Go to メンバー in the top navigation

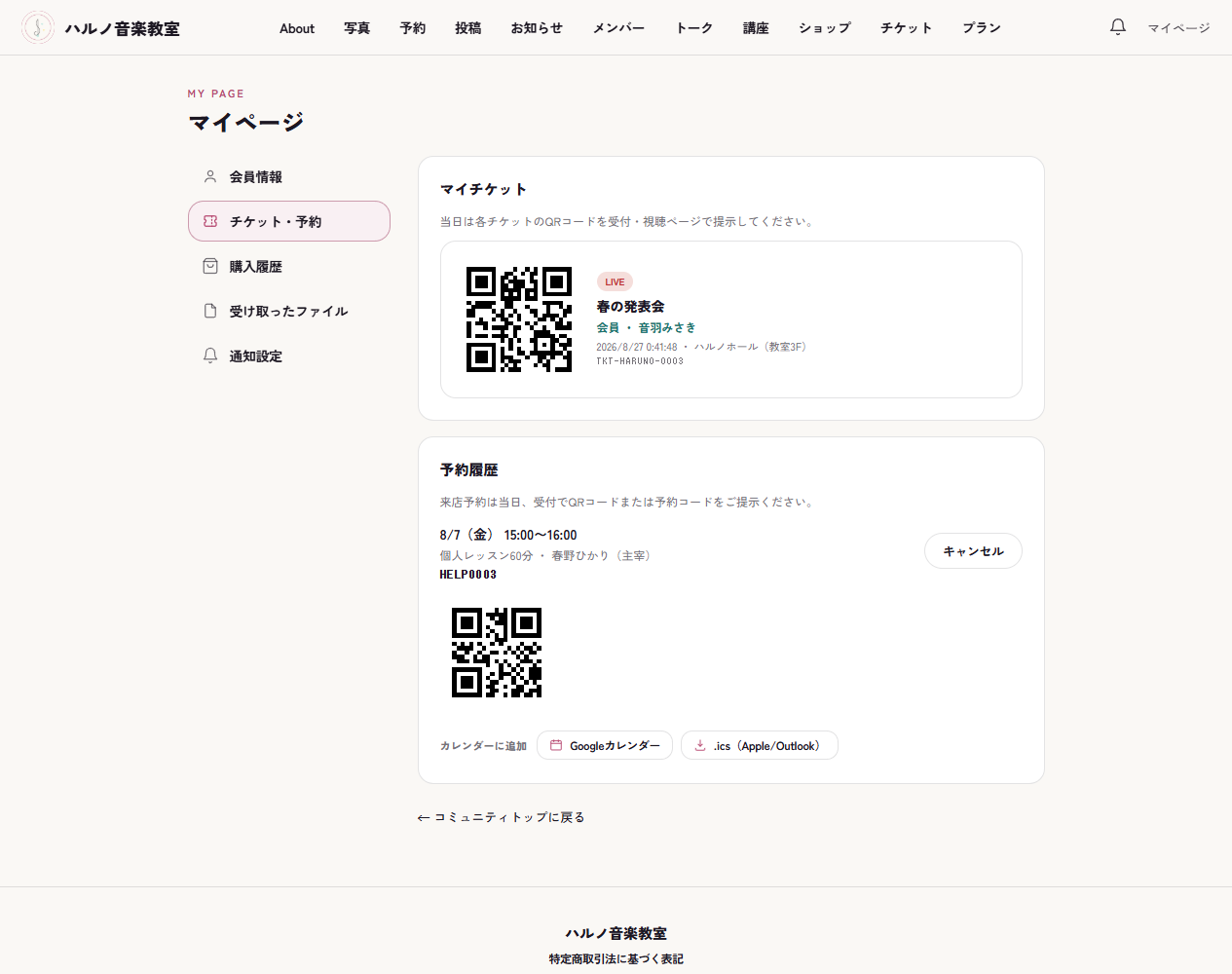pyautogui.click(x=619, y=28)
